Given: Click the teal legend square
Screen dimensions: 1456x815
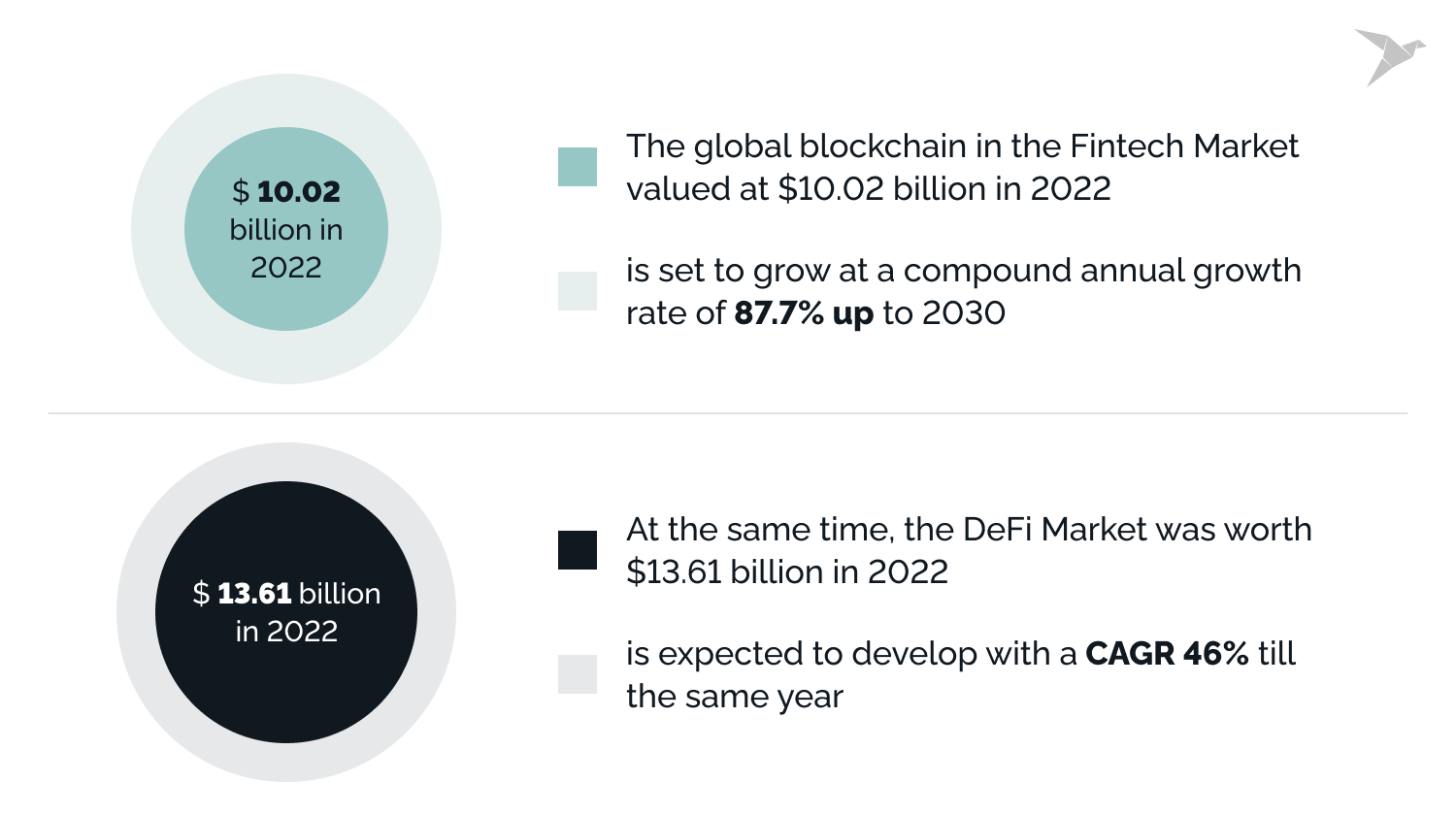Looking at the screenshot, I should click(x=578, y=167).
